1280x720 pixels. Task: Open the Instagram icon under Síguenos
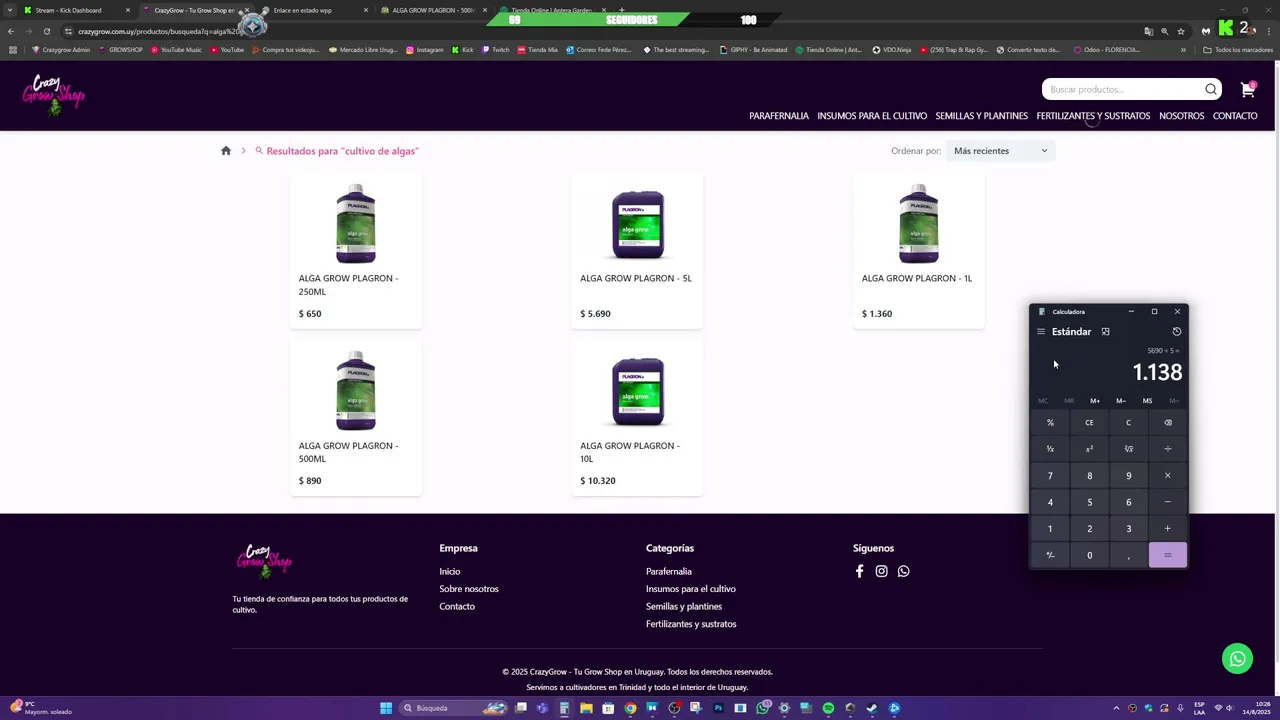(881, 571)
